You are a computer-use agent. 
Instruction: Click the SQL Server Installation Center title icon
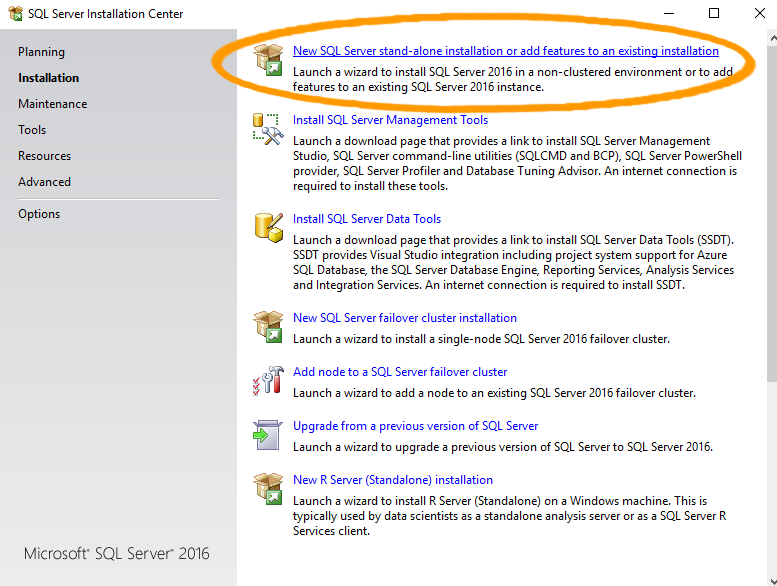coord(15,14)
